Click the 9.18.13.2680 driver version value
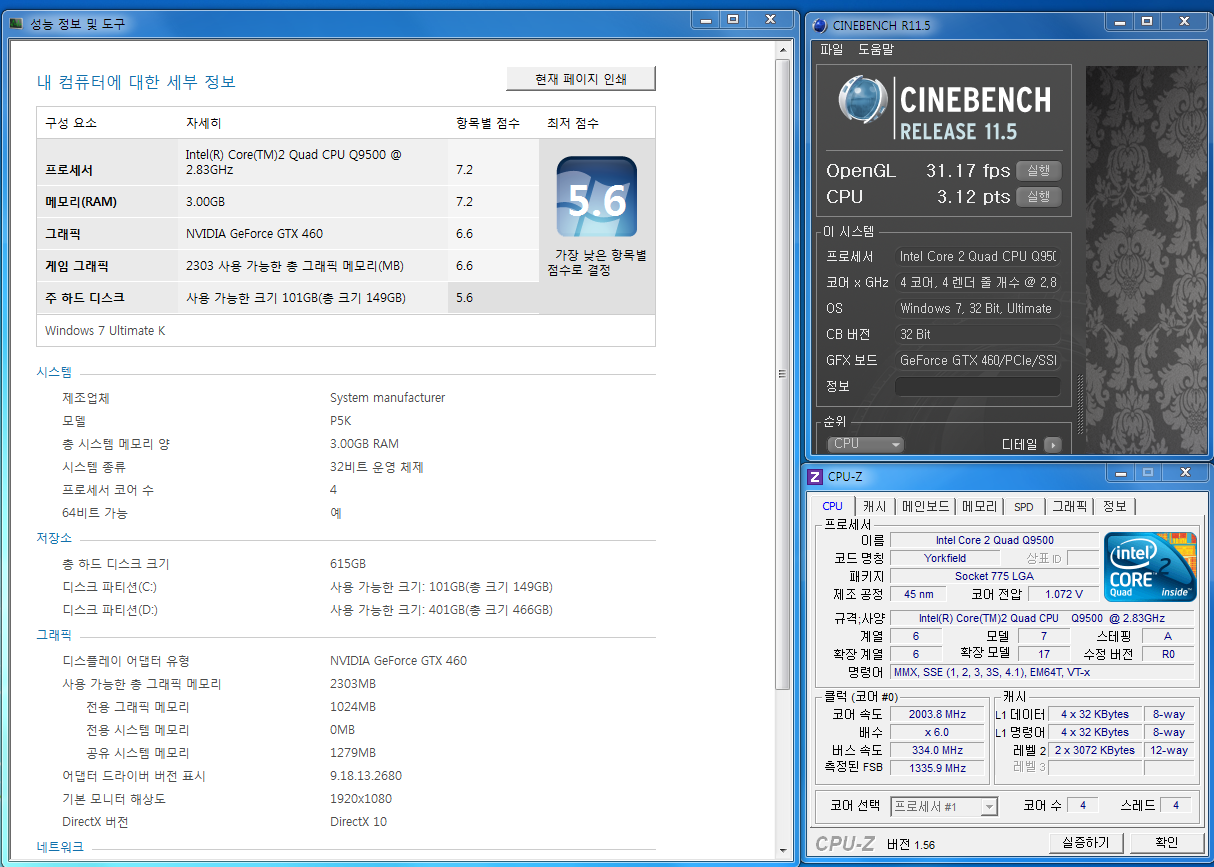The width and height of the screenshot is (1214, 867). coord(366,776)
